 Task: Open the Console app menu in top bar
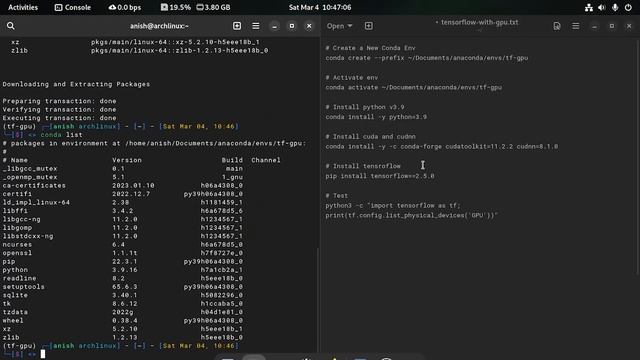(x=73, y=7)
